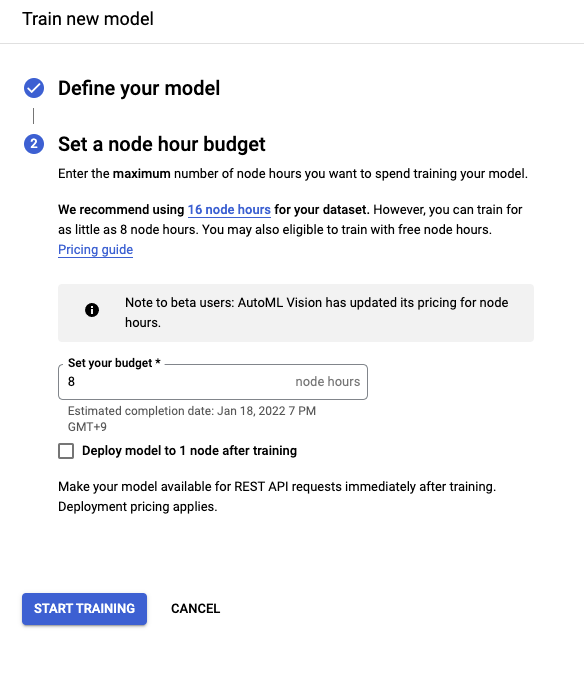Select the Set a node hour budget heading

click(162, 144)
